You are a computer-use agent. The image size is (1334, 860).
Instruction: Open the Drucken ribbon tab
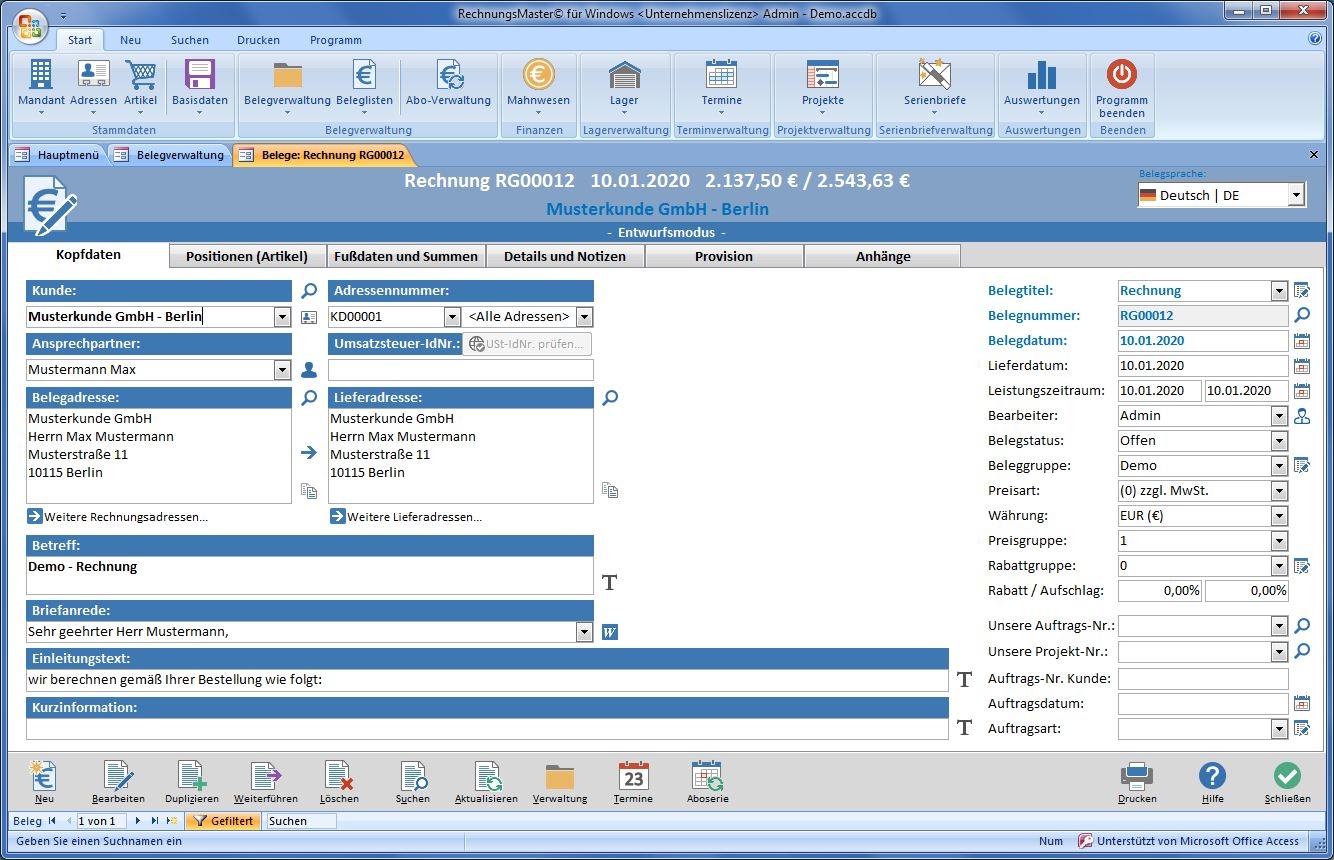pos(258,40)
